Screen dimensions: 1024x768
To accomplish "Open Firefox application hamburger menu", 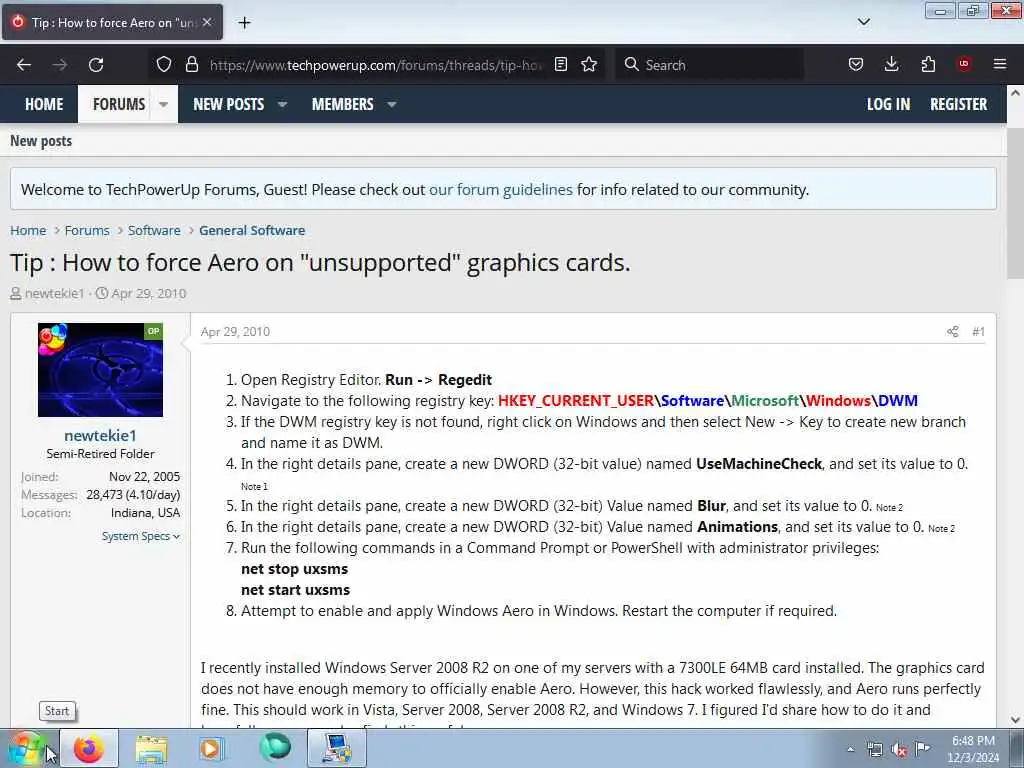I will click(1000, 64).
